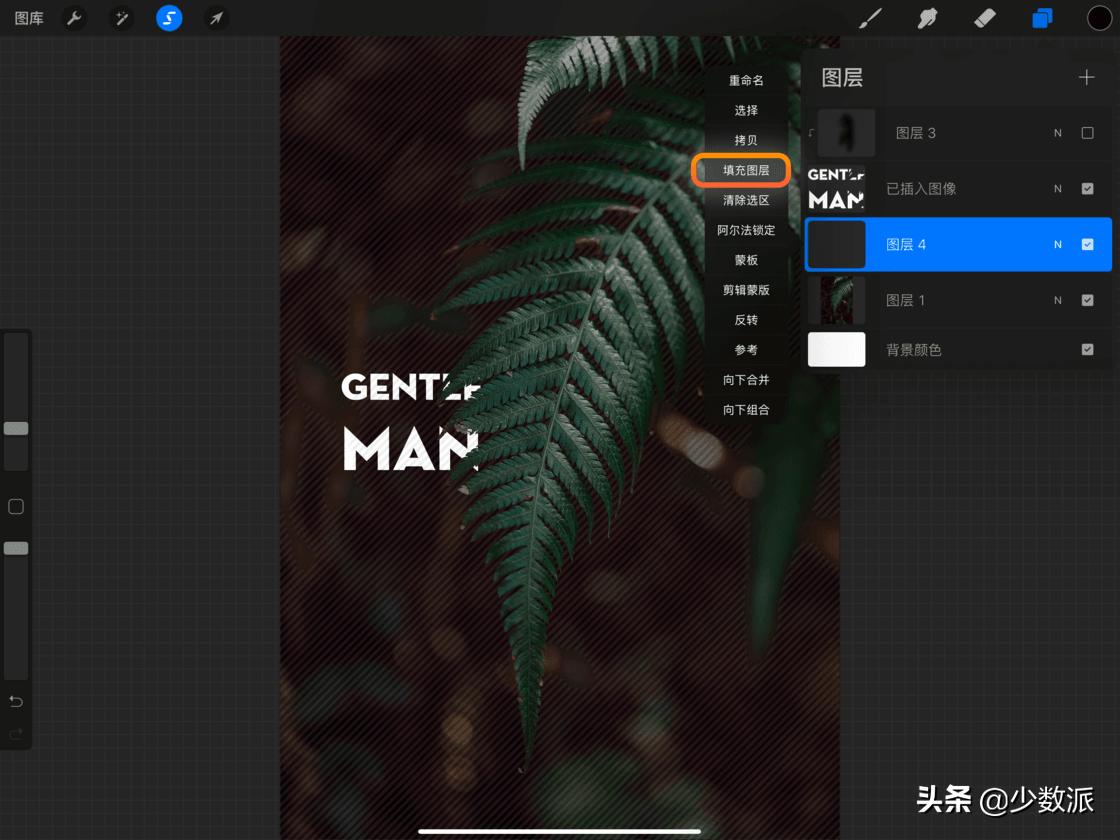This screenshot has width=1120, height=840.
Task: Choose 阿尔法锁定 in the layer menu
Action: pos(746,230)
